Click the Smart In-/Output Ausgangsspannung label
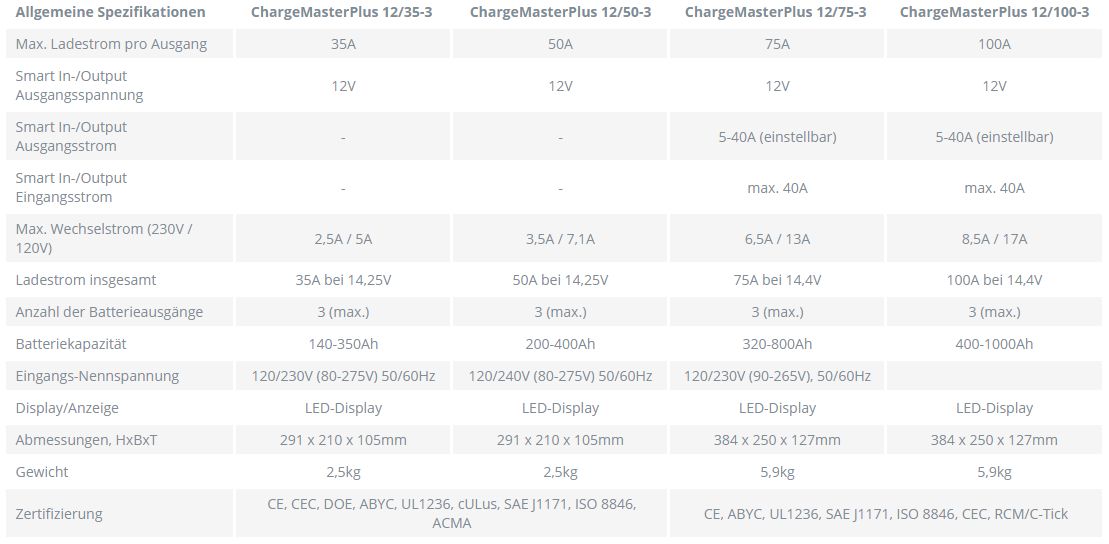Viewport: 1109px width, 544px height. 79,86
